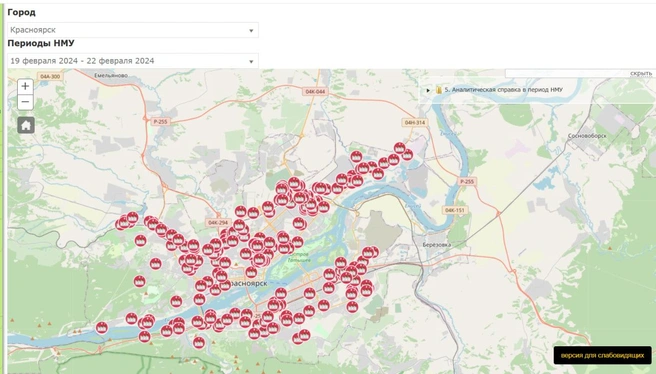This screenshot has height=374, width=656.
Task: Expand the Аналитическая справка в период НМУ item
Action: tap(428, 90)
